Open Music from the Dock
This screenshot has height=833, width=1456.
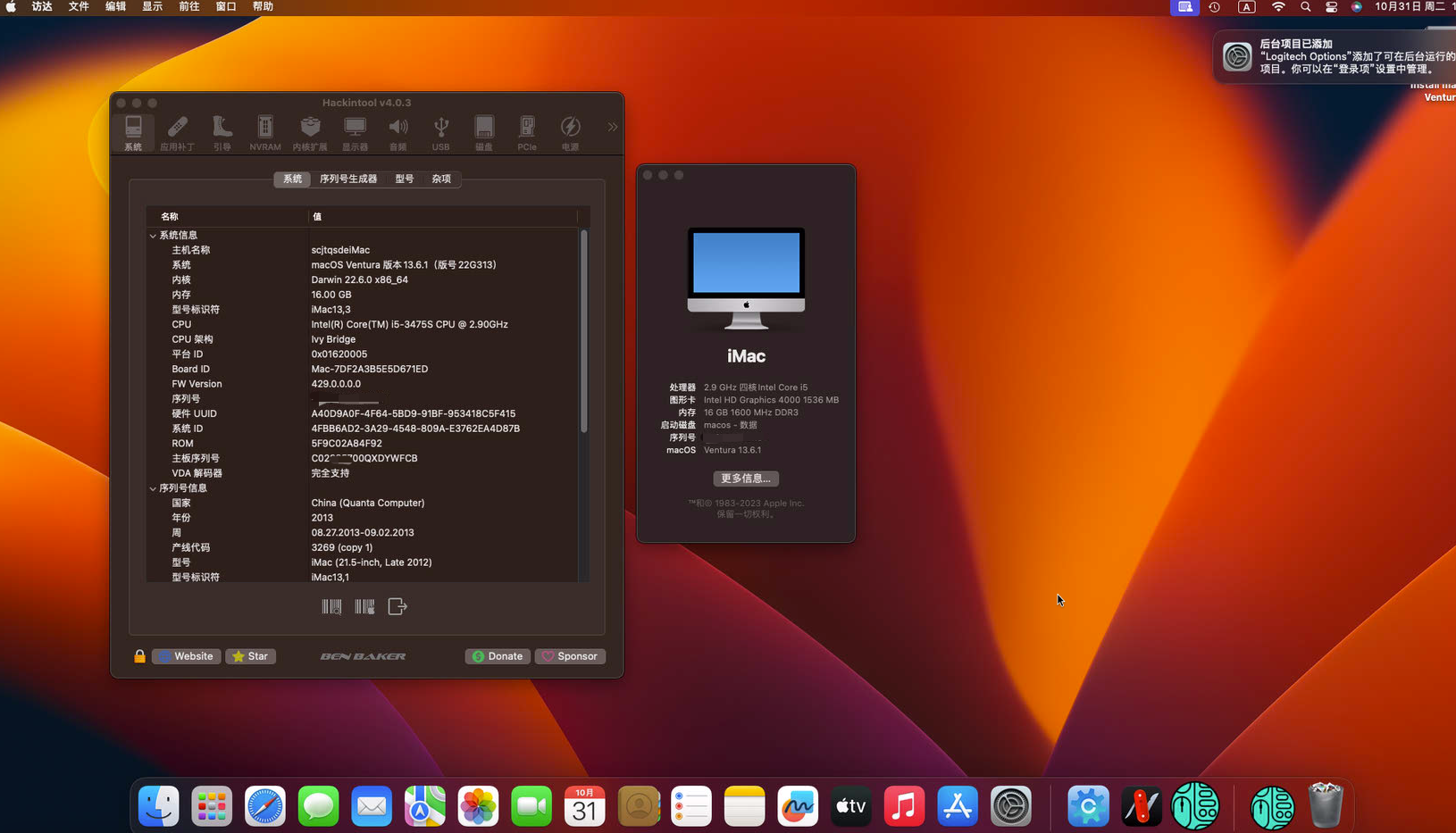click(904, 807)
